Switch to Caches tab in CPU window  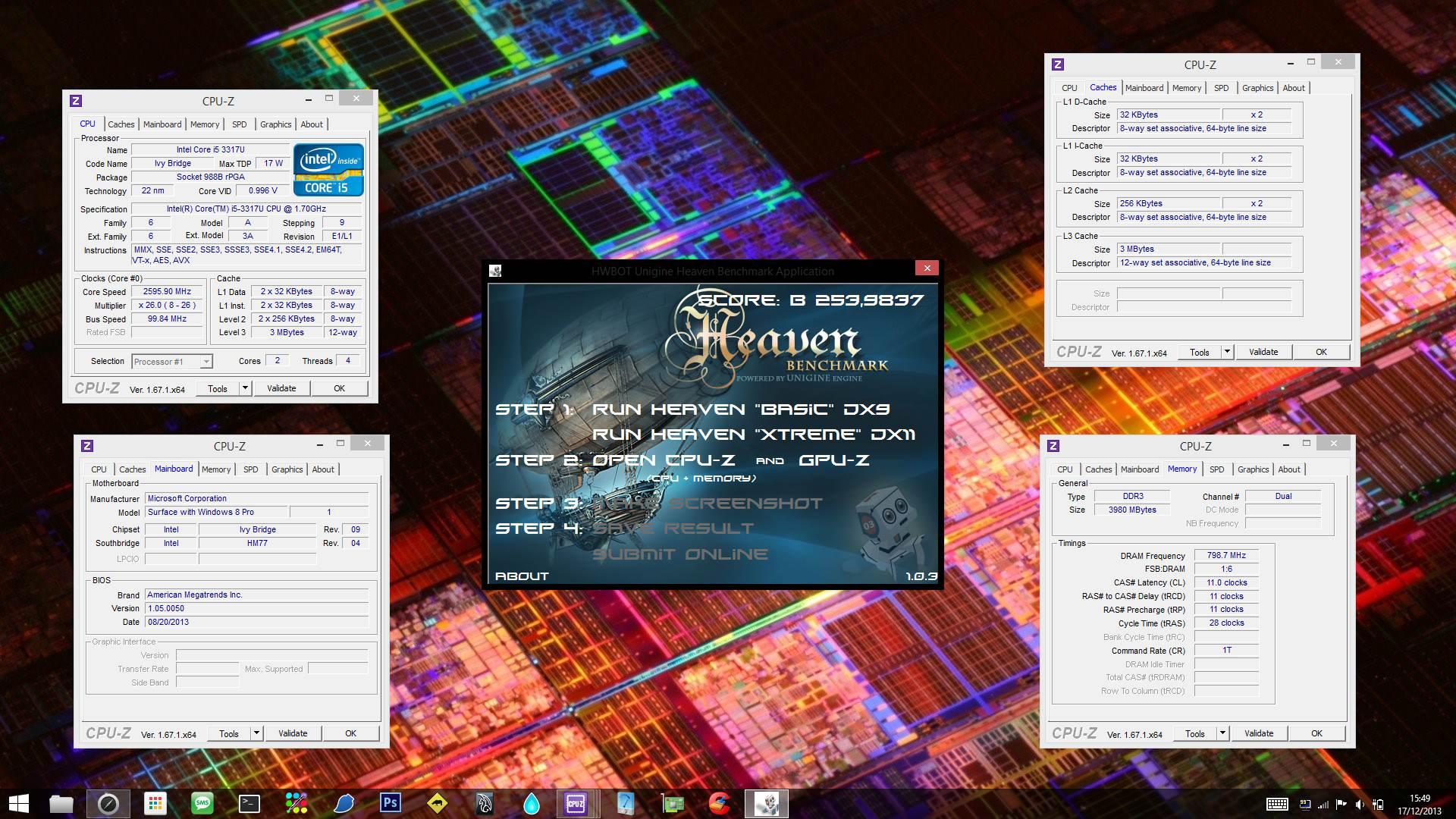coord(121,124)
